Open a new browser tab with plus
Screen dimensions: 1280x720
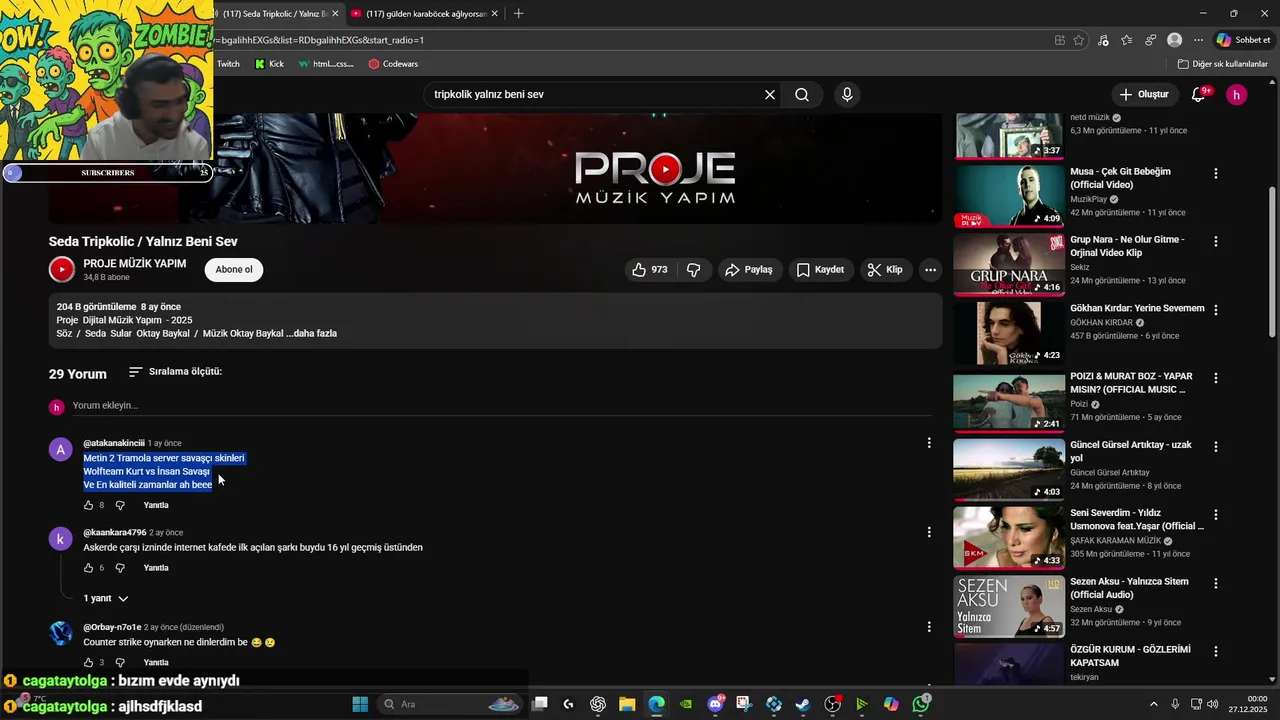click(518, 14)
